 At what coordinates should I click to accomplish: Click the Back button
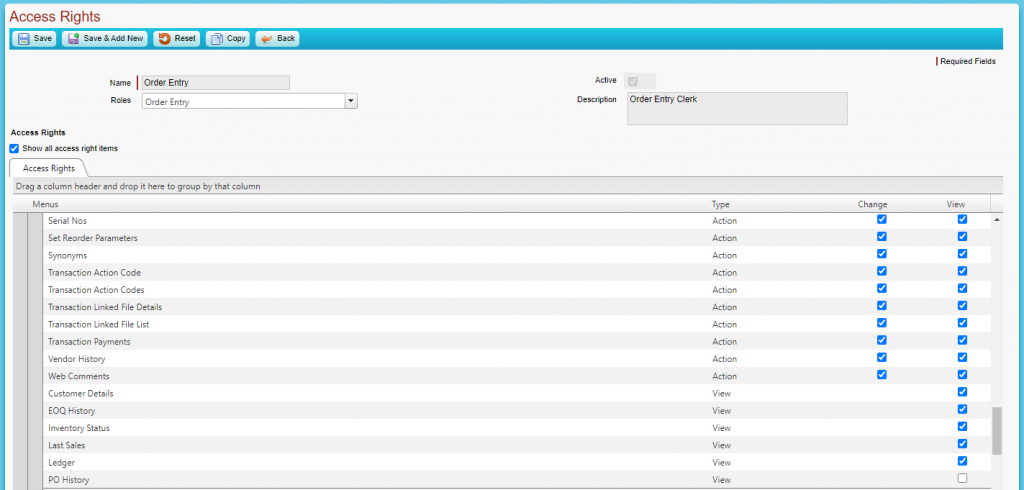tap(278, 39)
